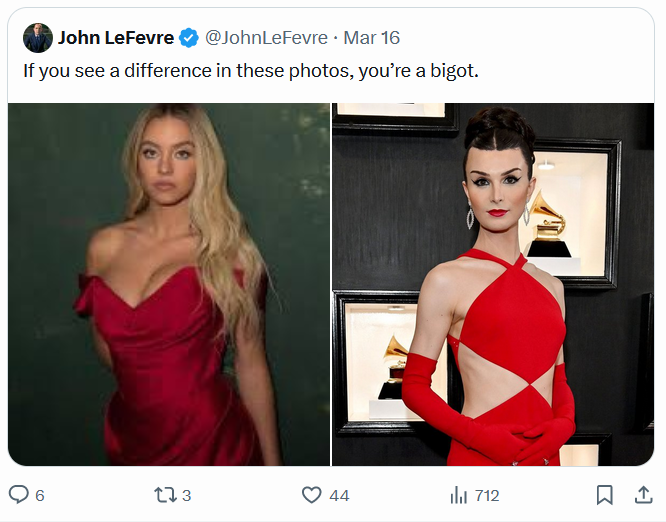Screen dimensions: 666x522
Task: Repost the tweet with the retweet icon
Action: [163, 495]
